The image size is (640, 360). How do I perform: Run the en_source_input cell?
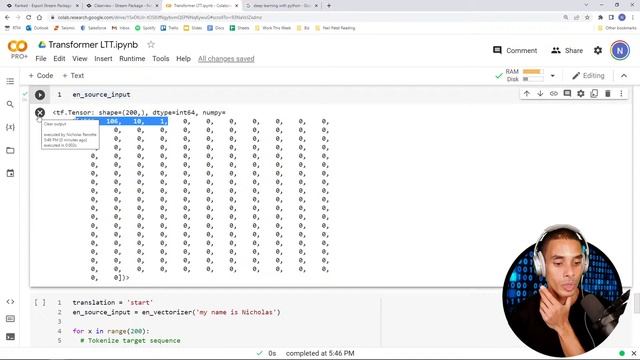[x=40, y=95]
